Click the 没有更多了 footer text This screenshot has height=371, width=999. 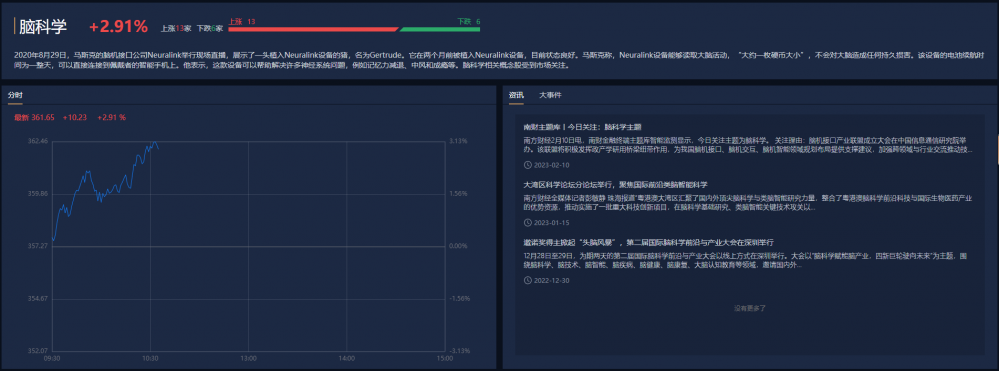pos(749,308)
